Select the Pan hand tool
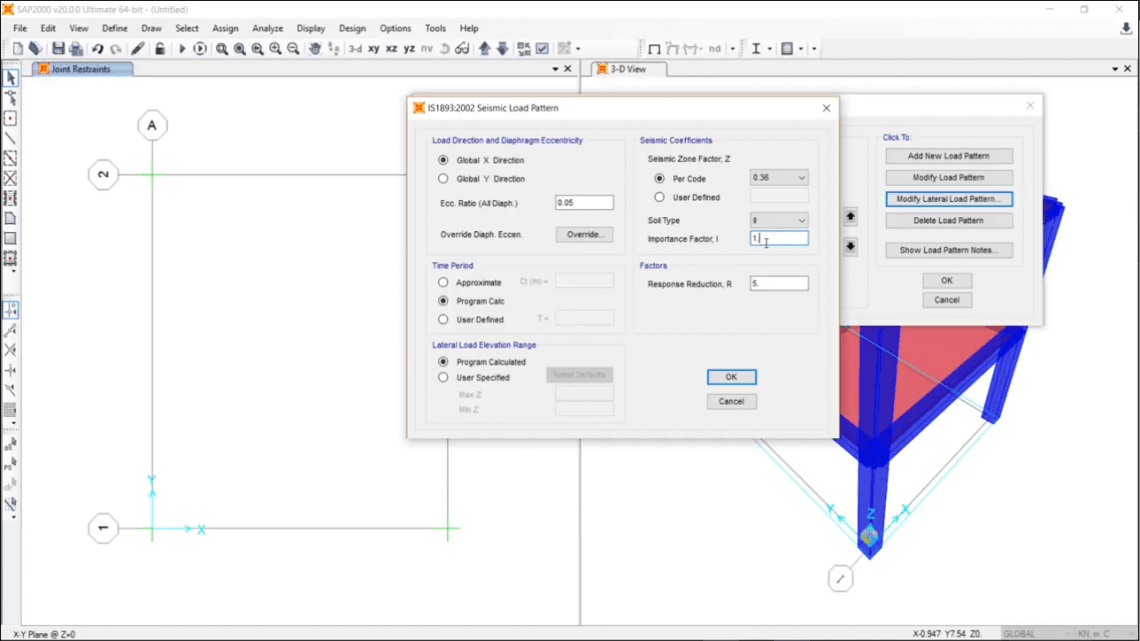 315,49
